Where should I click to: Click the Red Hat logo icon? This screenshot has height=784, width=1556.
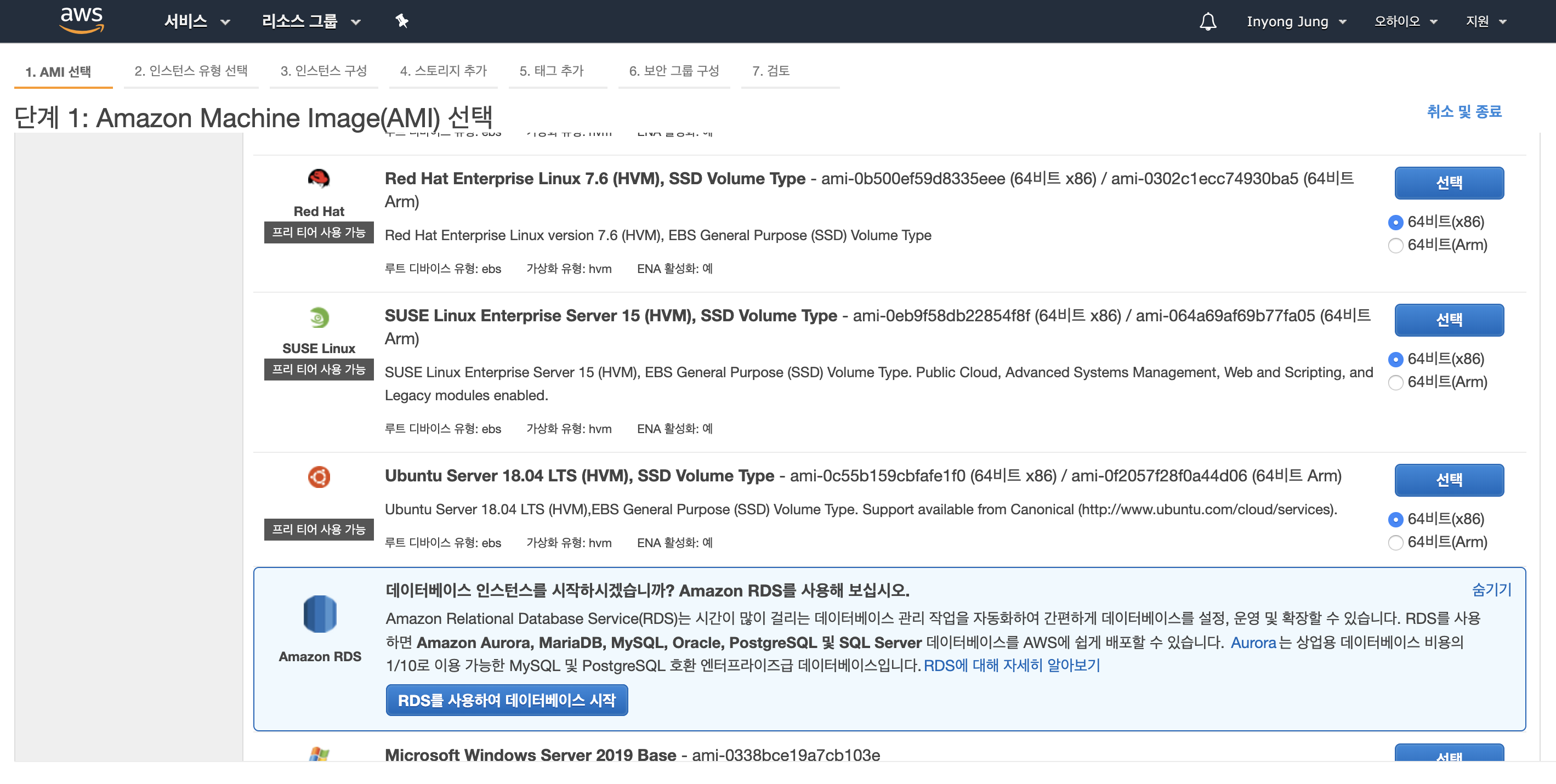pos(319,178)
